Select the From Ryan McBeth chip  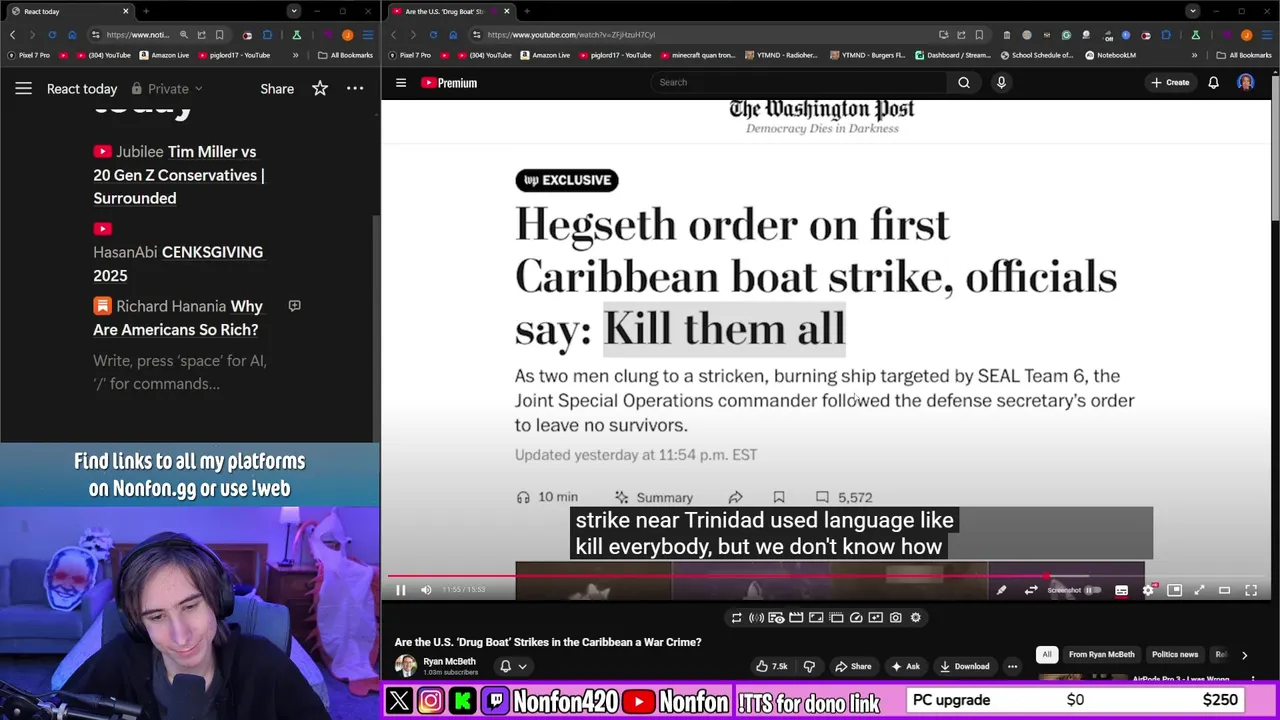pos(1101,655)
